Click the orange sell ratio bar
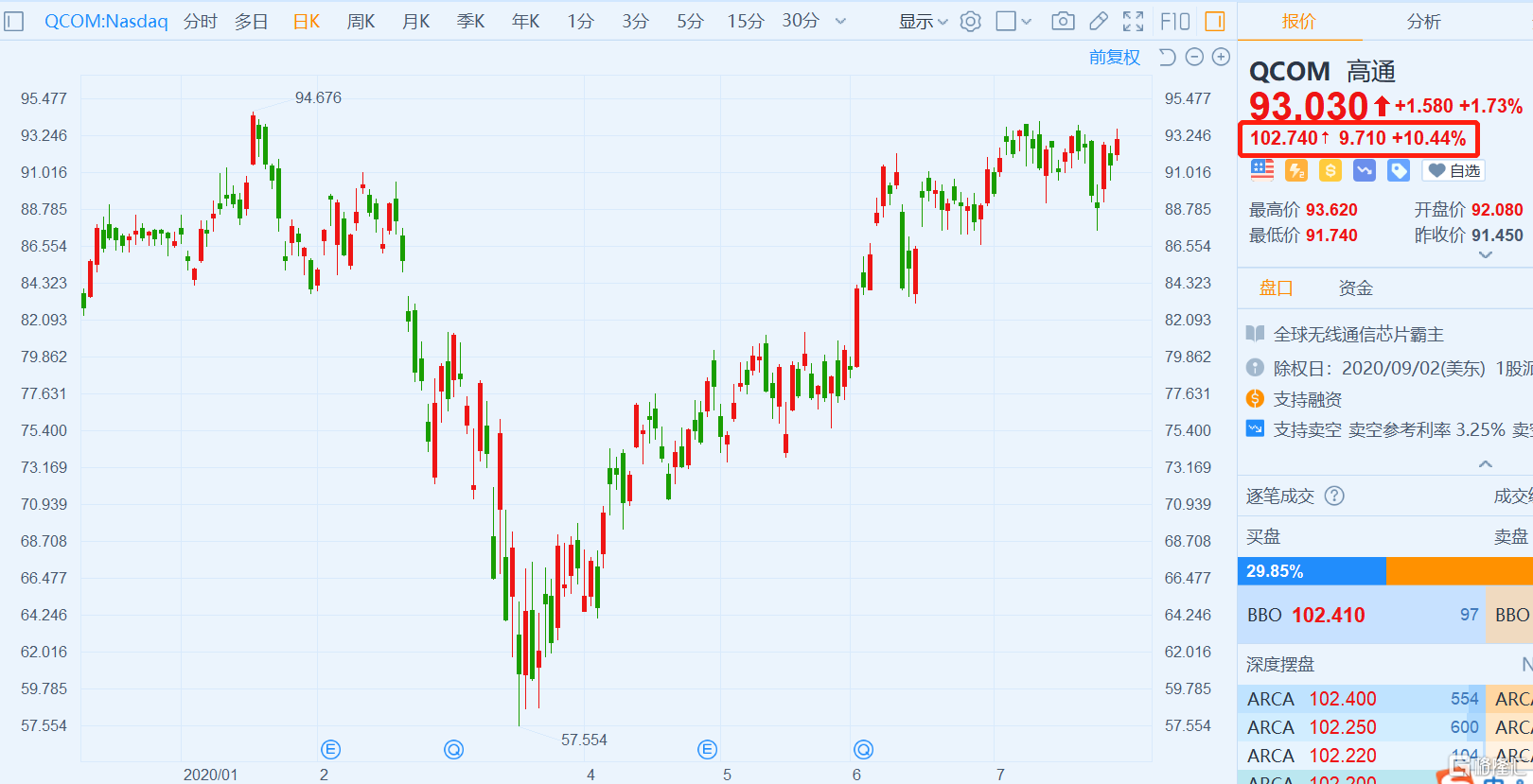Viewport: 1533px width, 784px height. pyautogui.click(x=1459, y=571)
